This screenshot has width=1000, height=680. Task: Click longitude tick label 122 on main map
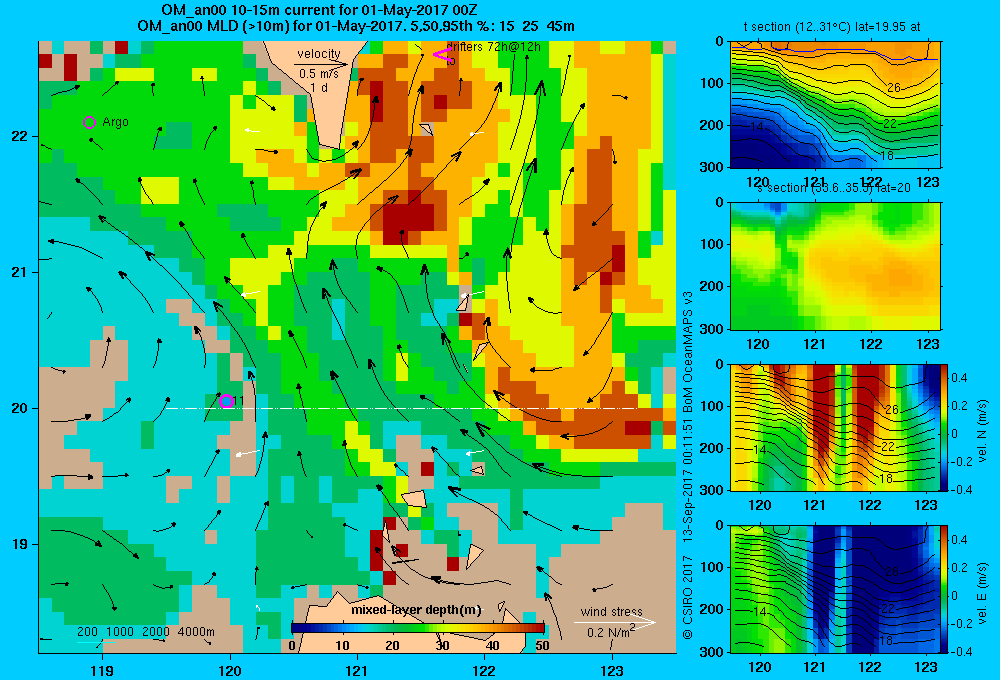484,670
